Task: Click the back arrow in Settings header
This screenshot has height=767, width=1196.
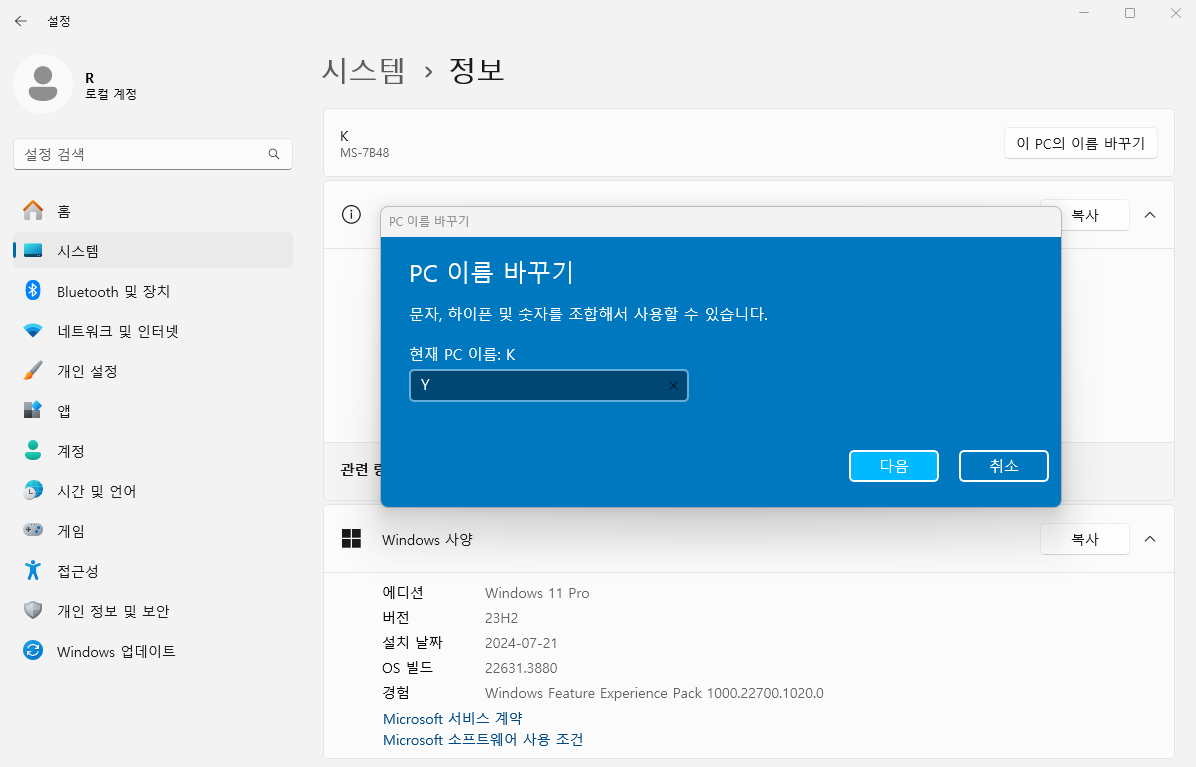Action: click(x=21, y=21)
